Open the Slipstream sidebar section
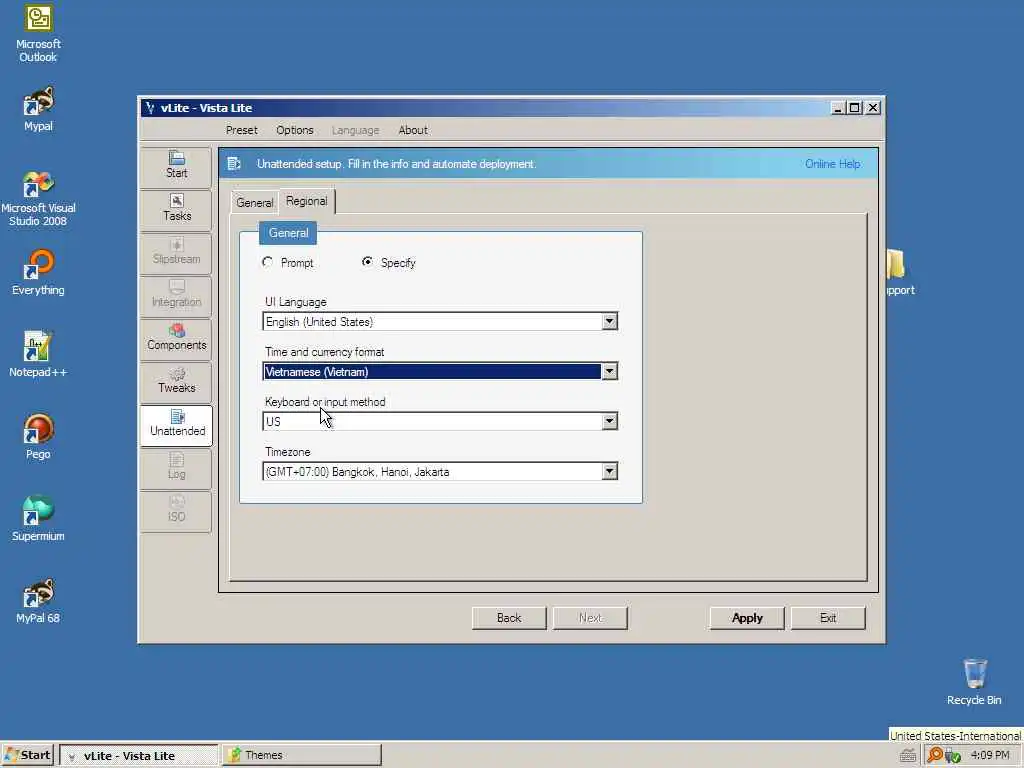1024x768 pixels. click(x=176, y=253)
